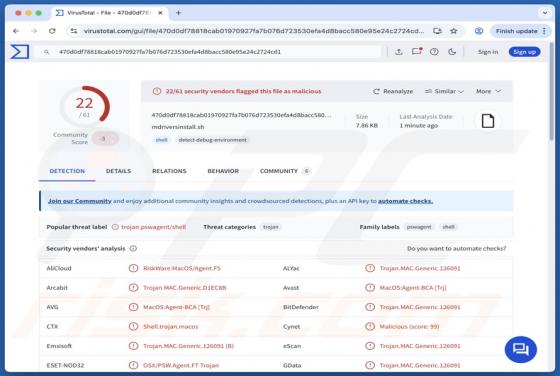Click the automate checks link
Screen dimensions: 560x376
(x=405, y=201)
